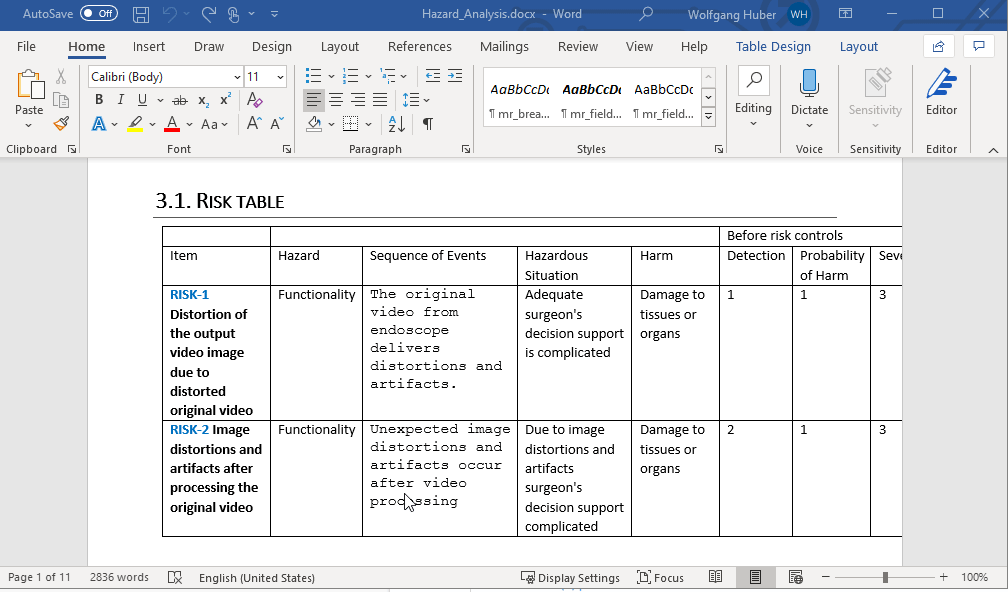The image size is (1008, 592).
Task: Click the RISK-1 link in table
Action: [x=189, y=294]
